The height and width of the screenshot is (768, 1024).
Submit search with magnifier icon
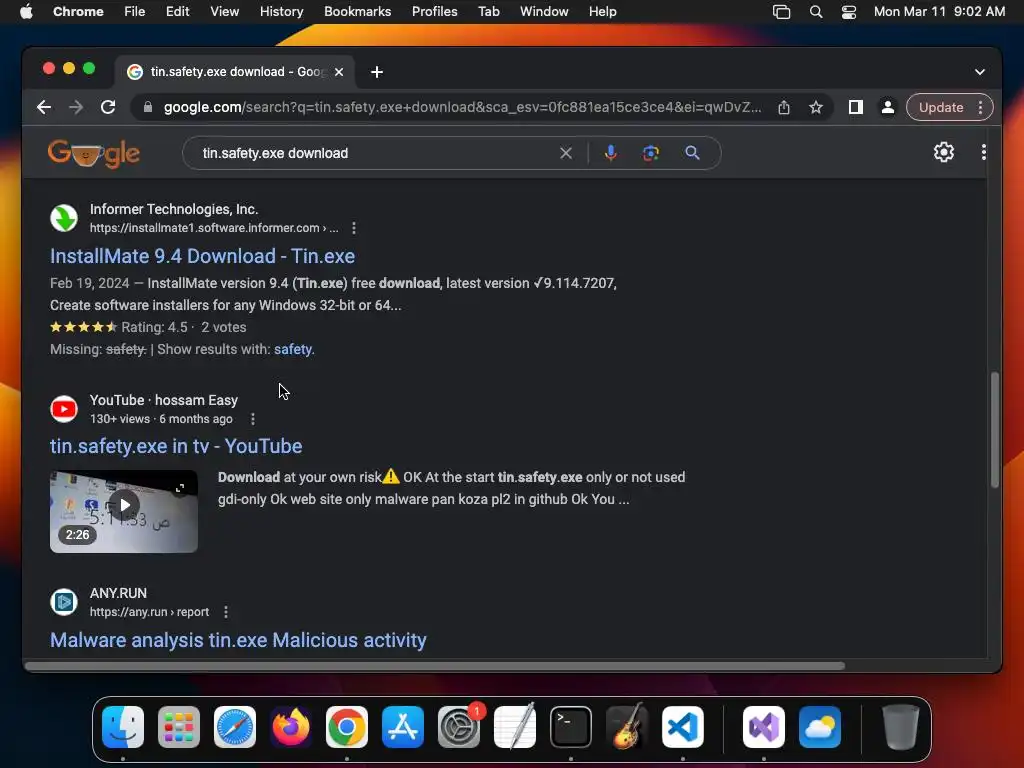tap(692, 153)
